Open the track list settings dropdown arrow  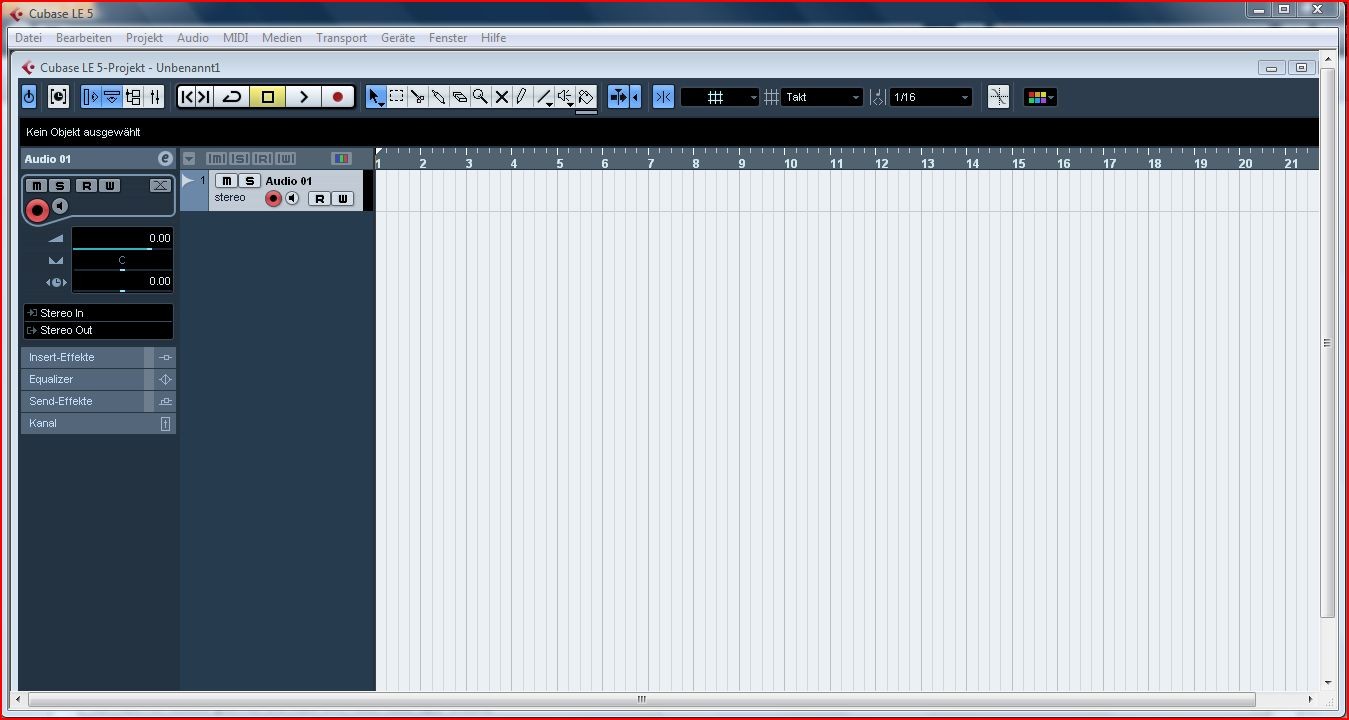pyautogui.click(x=189, y=159)
